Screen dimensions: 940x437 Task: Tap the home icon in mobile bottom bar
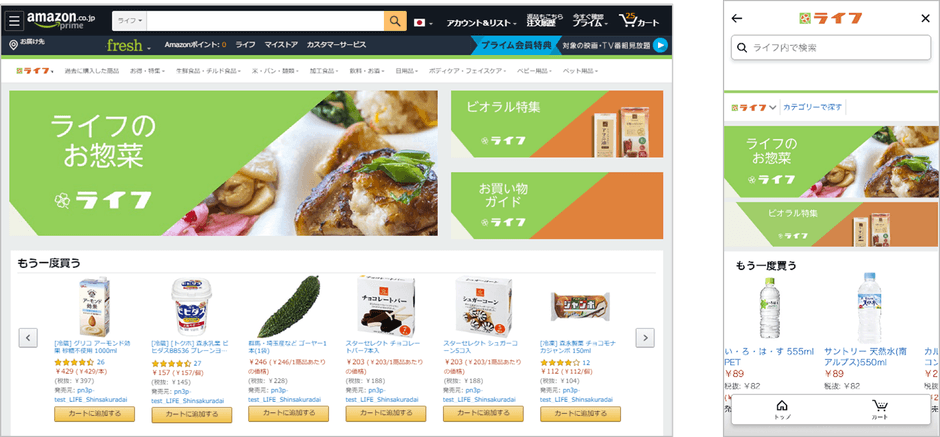point(782,409)
